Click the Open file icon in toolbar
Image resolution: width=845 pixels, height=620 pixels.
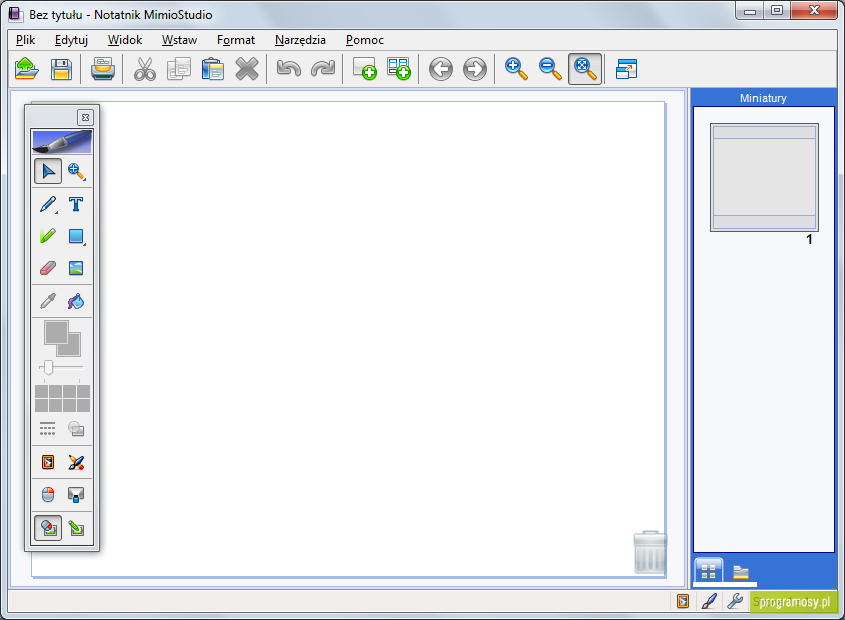[26, 69]
